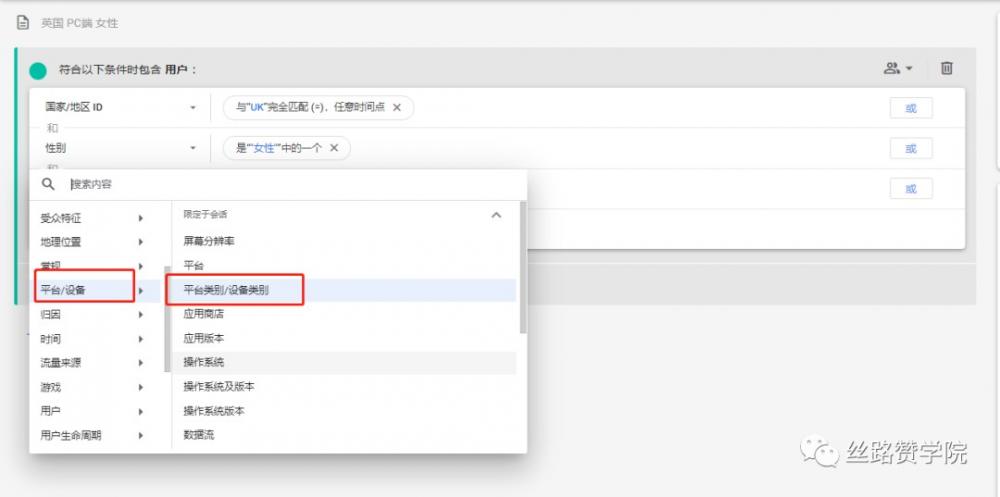Expand the 用户 category
The image size is (1000, 497).
pyautogui.click(x=92, y=412)
